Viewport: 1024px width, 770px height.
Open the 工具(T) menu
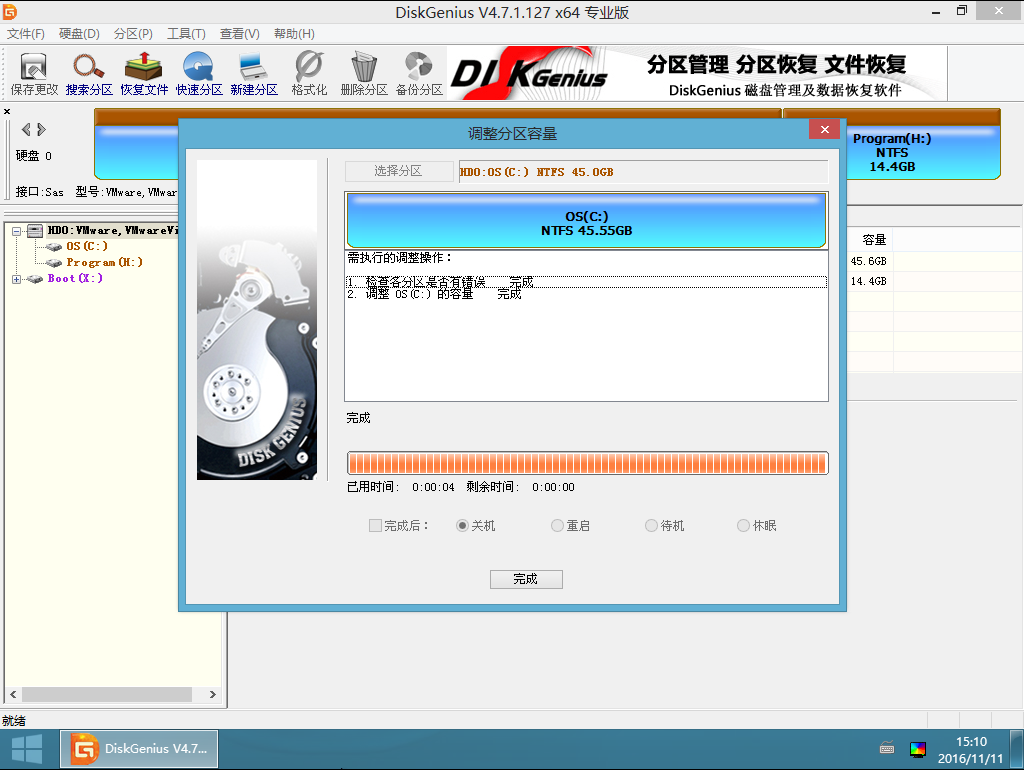186,34
